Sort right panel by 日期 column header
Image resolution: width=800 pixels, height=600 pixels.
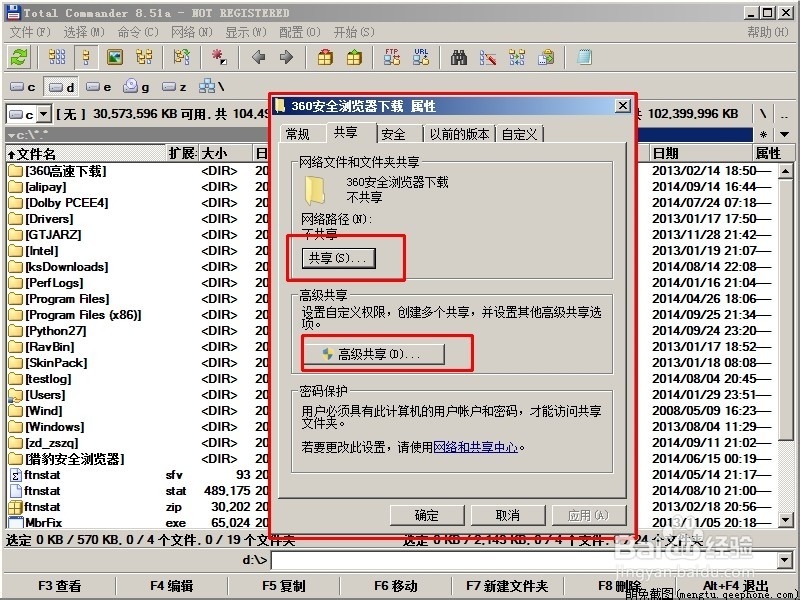click(700, 154)
